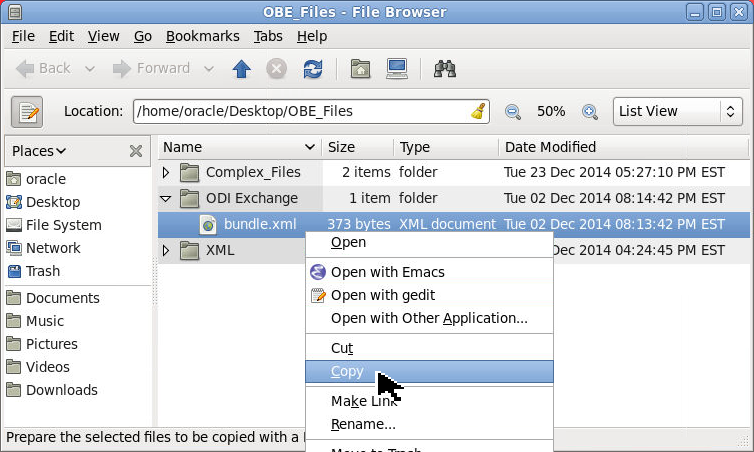The width and height of the screenshot is (754, 452).
Task: Sort by Date Modified column header
Action: coord(624,147)
